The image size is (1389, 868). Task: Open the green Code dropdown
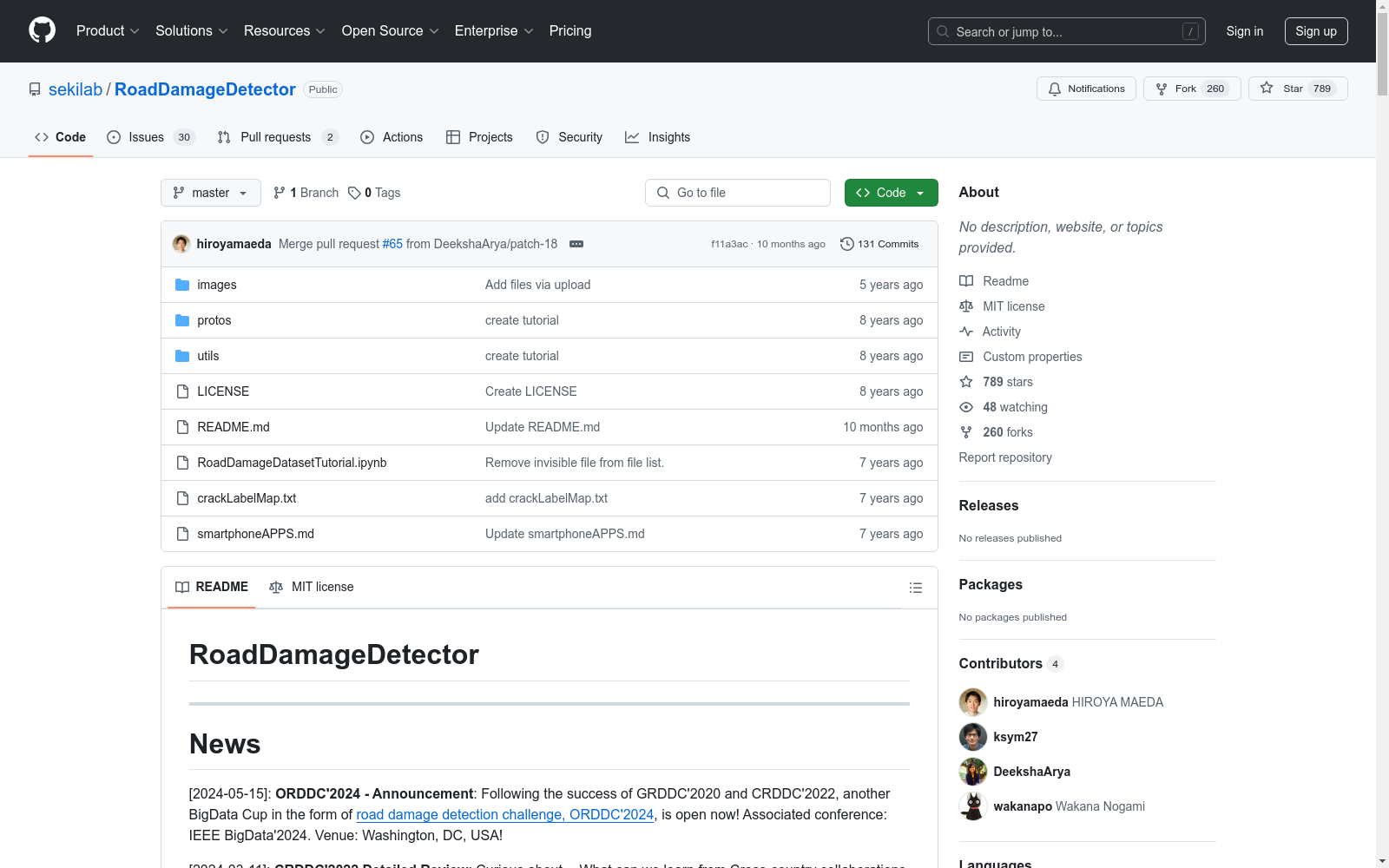pos(891,193)
